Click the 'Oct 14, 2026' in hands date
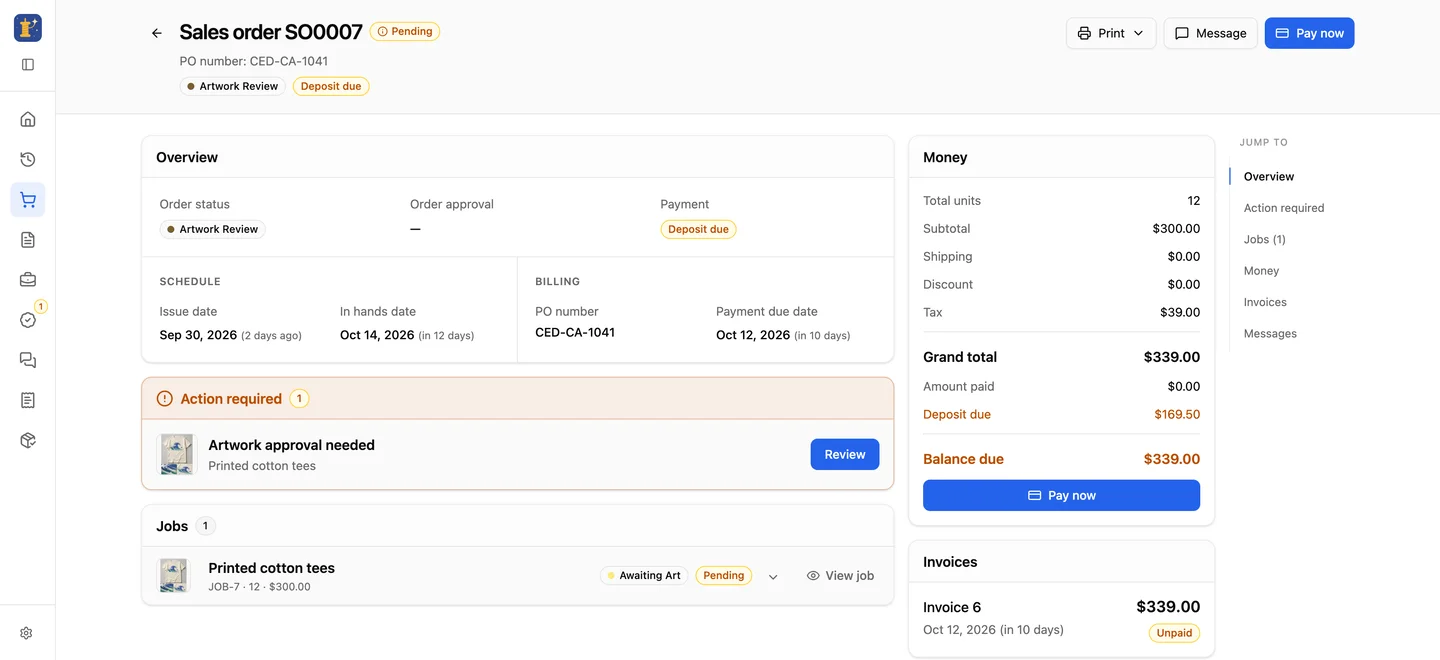The image size is (1440, 660). (377, 335)
